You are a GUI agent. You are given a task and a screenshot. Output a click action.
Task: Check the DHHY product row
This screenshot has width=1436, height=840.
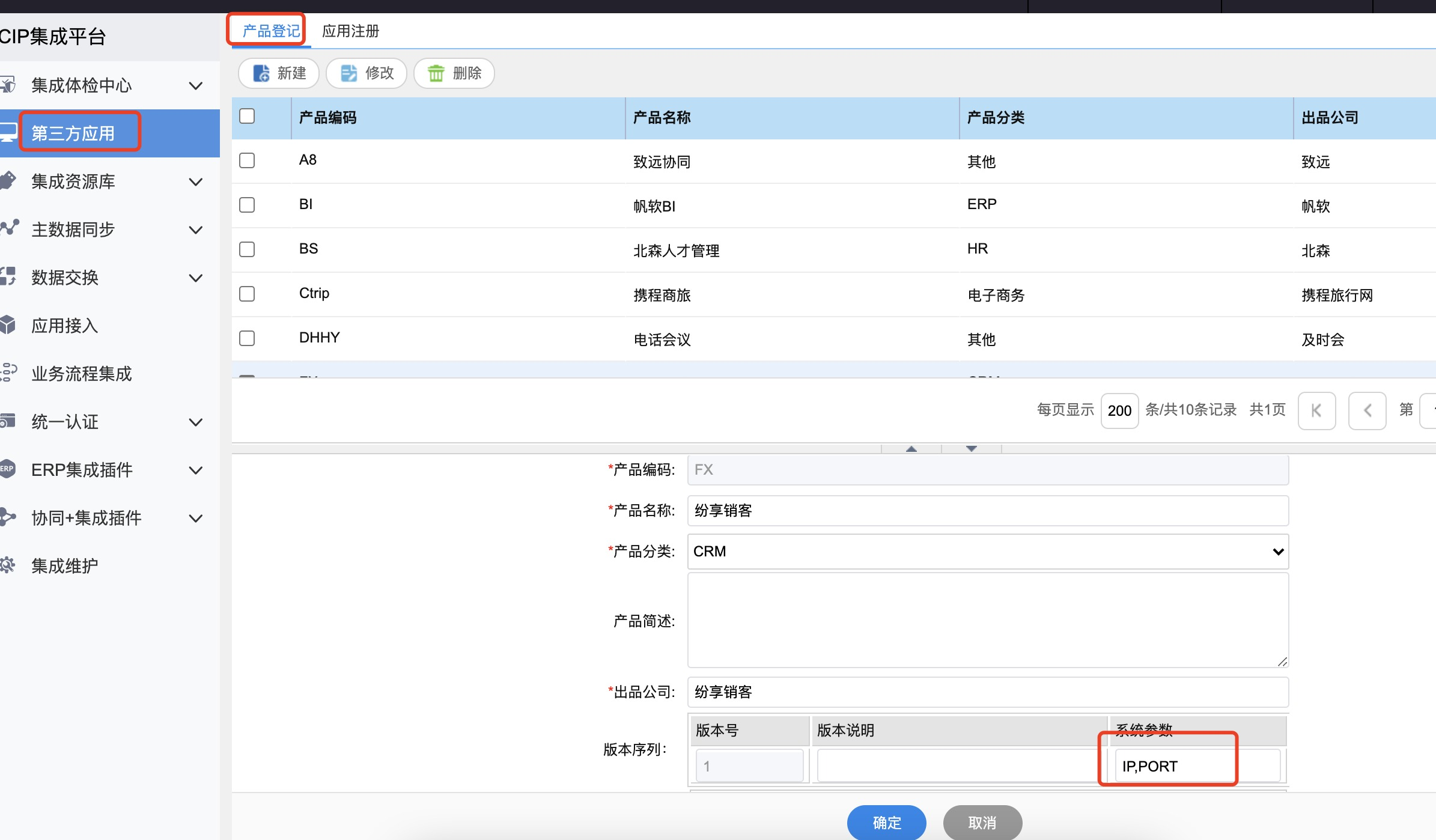tap(247, 338)
